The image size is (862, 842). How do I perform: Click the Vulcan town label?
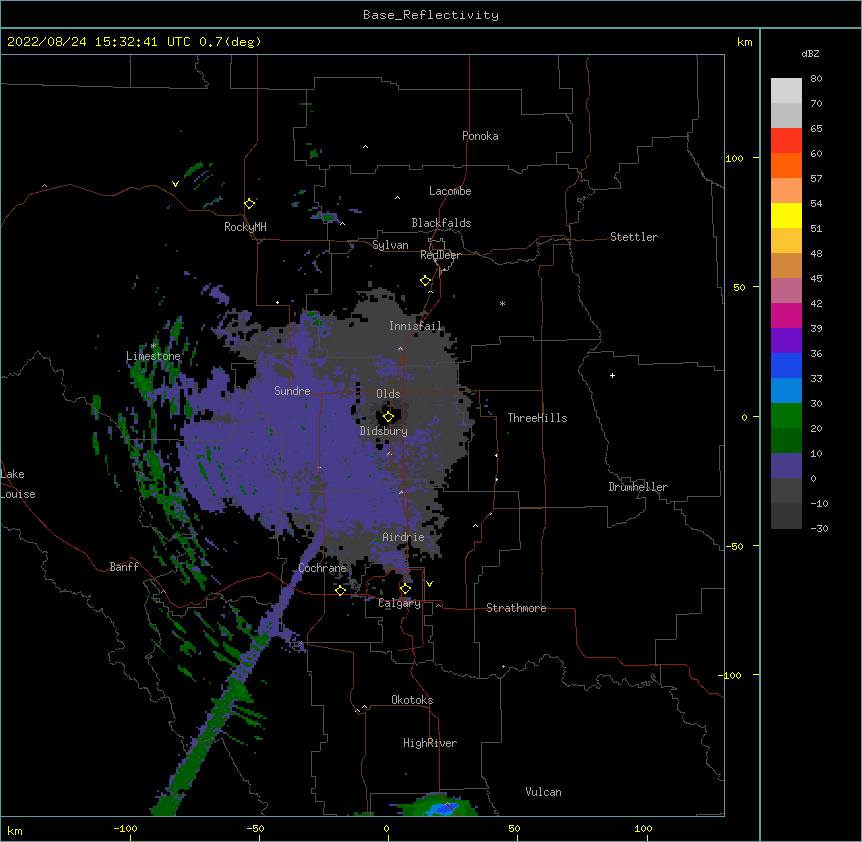click(x=543, y=792)
